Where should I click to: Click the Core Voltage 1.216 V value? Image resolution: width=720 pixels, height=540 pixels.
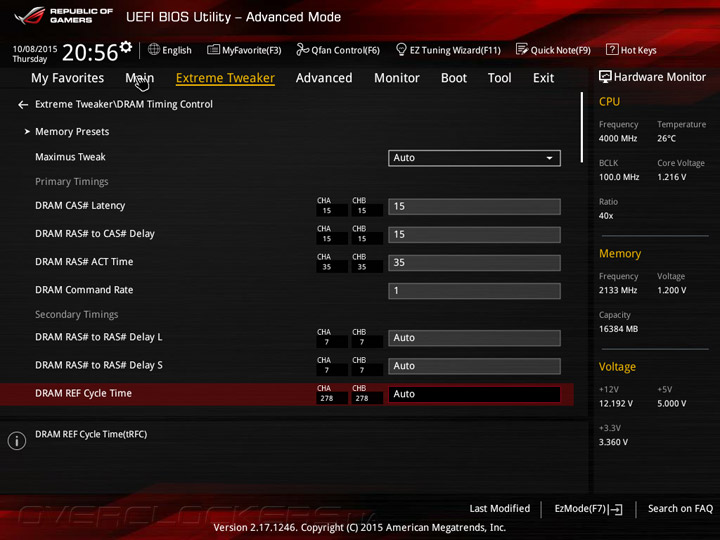click(x=672, y=177)
